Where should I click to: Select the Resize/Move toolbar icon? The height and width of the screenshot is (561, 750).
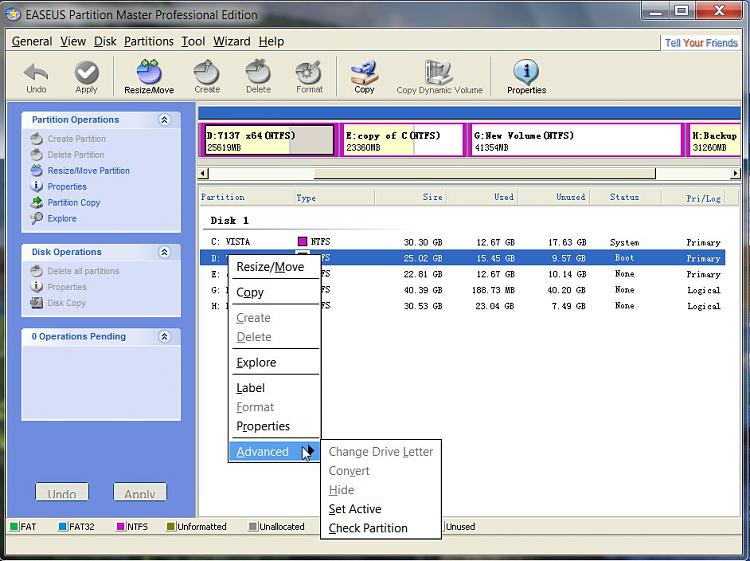[149, 76]
